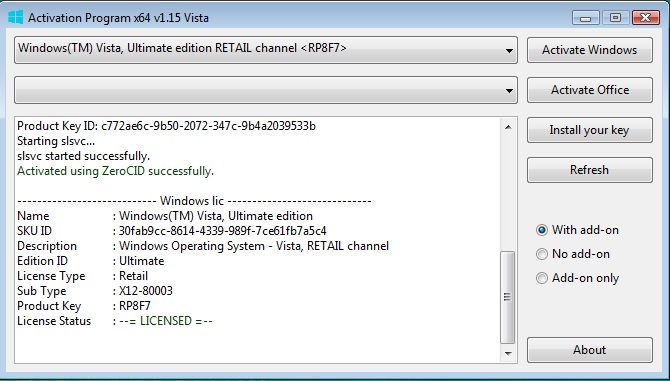Maximize the Activation Program window
This screenshot has height=381, width=670.
click(615, 18)
